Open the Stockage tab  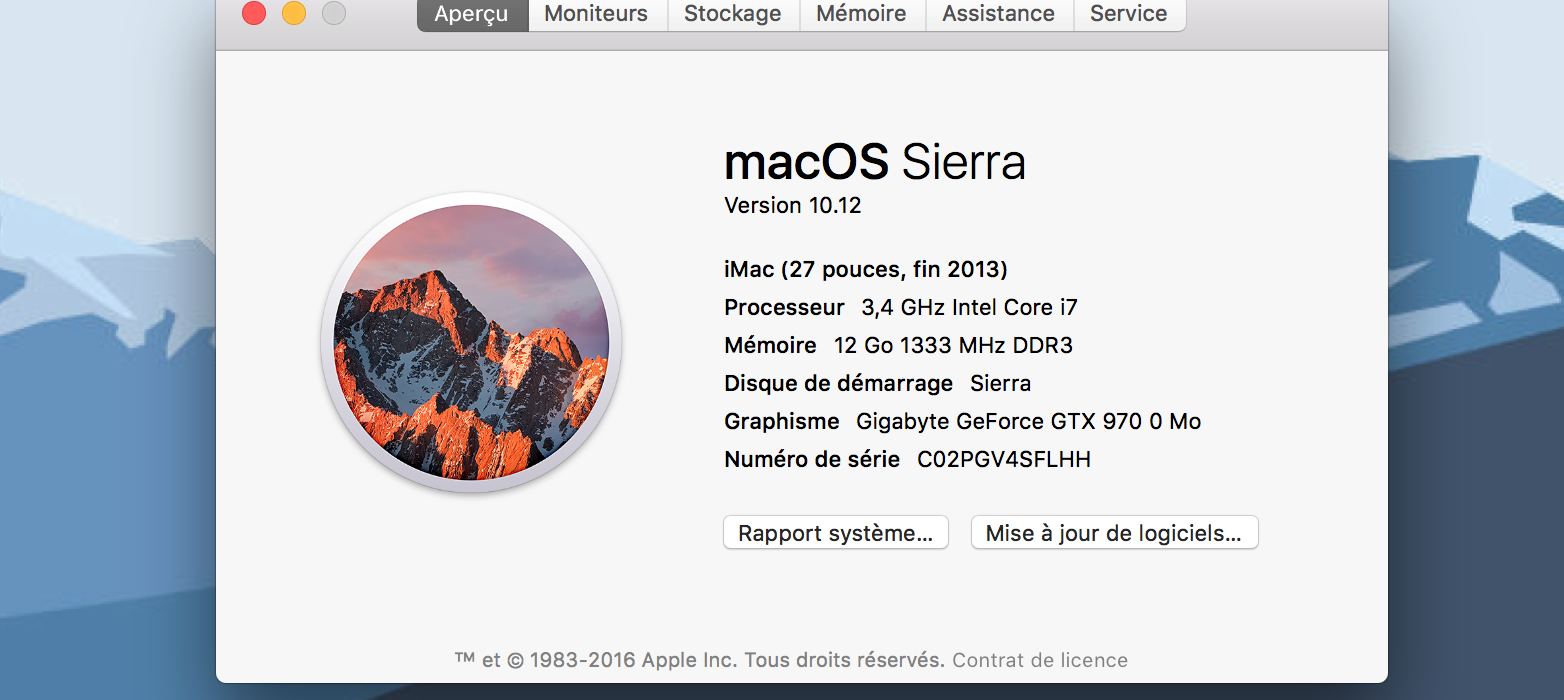click(733, 14)
